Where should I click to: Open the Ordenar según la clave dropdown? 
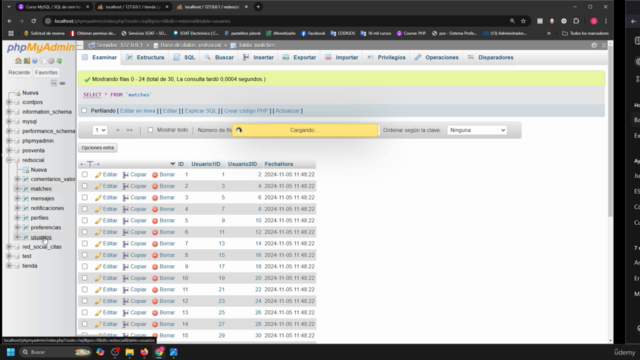[x=477, y=130]
